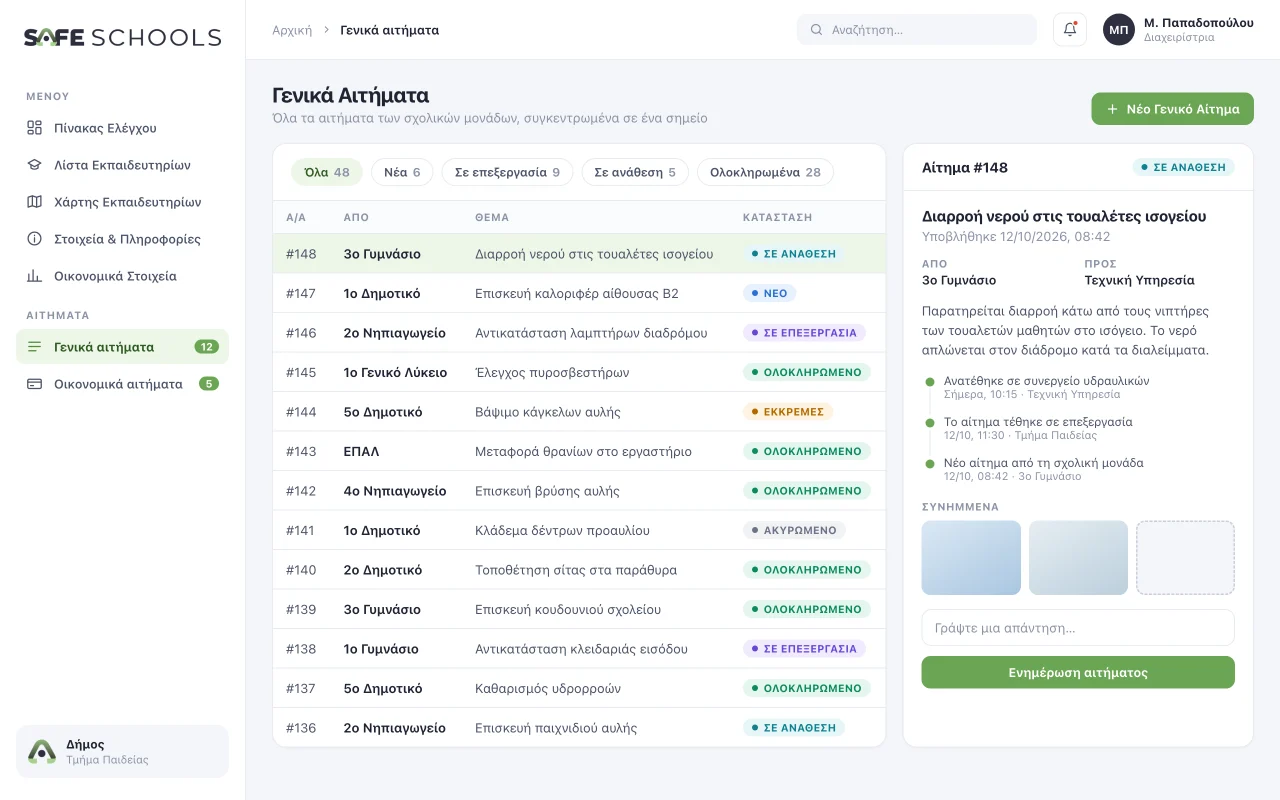Open Οικονομικά αιτήματα menu item
1280x800 pixels.
click(122, 384)
